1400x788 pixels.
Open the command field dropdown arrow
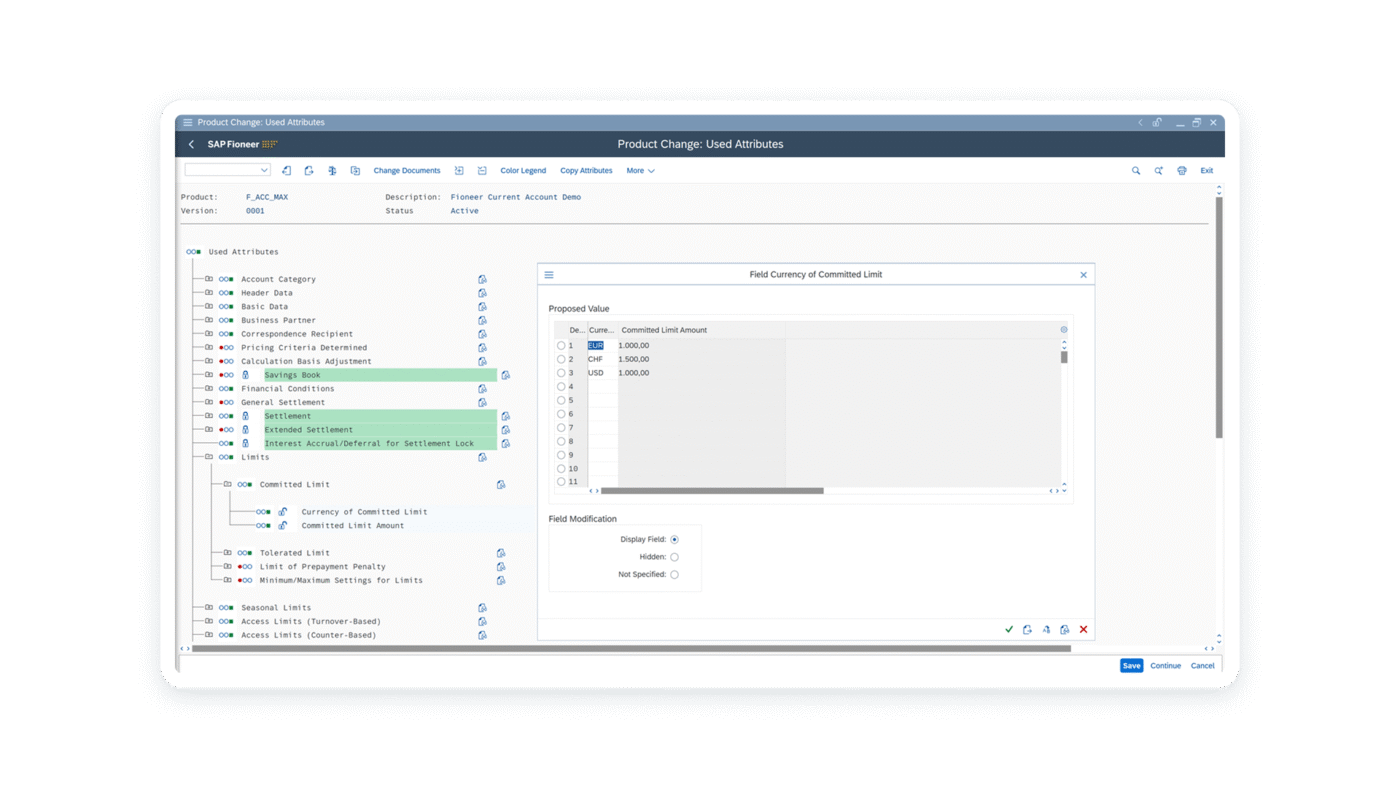click(x=263, y=170)
